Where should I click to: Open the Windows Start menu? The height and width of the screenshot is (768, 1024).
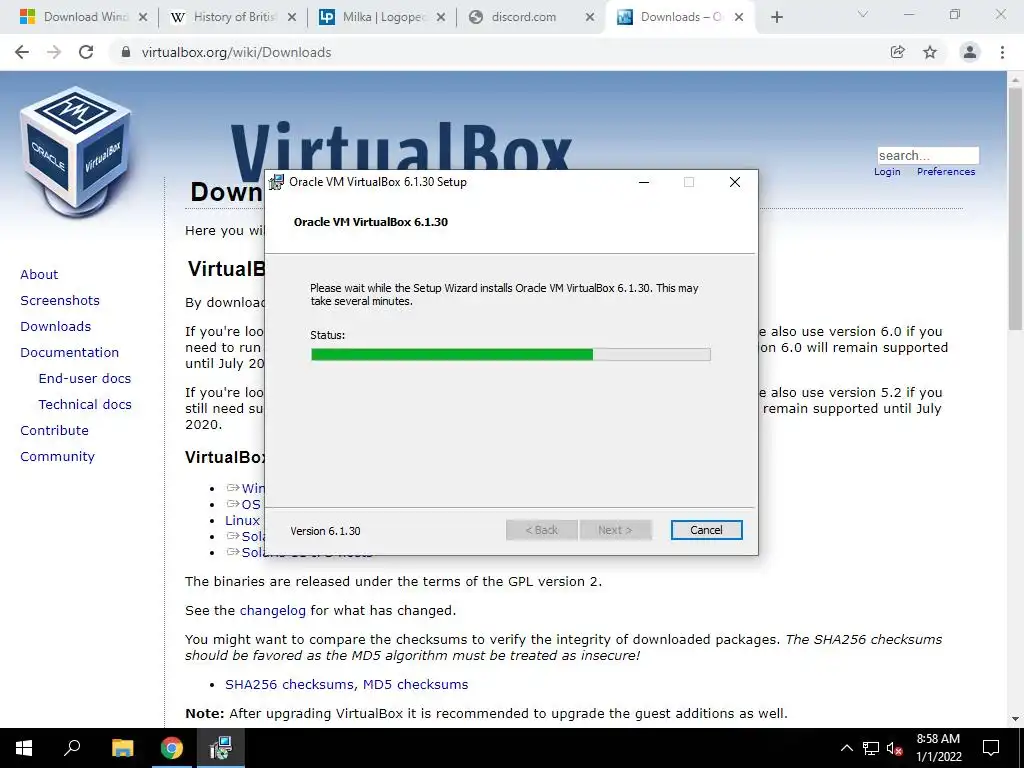tap(24, 748)
